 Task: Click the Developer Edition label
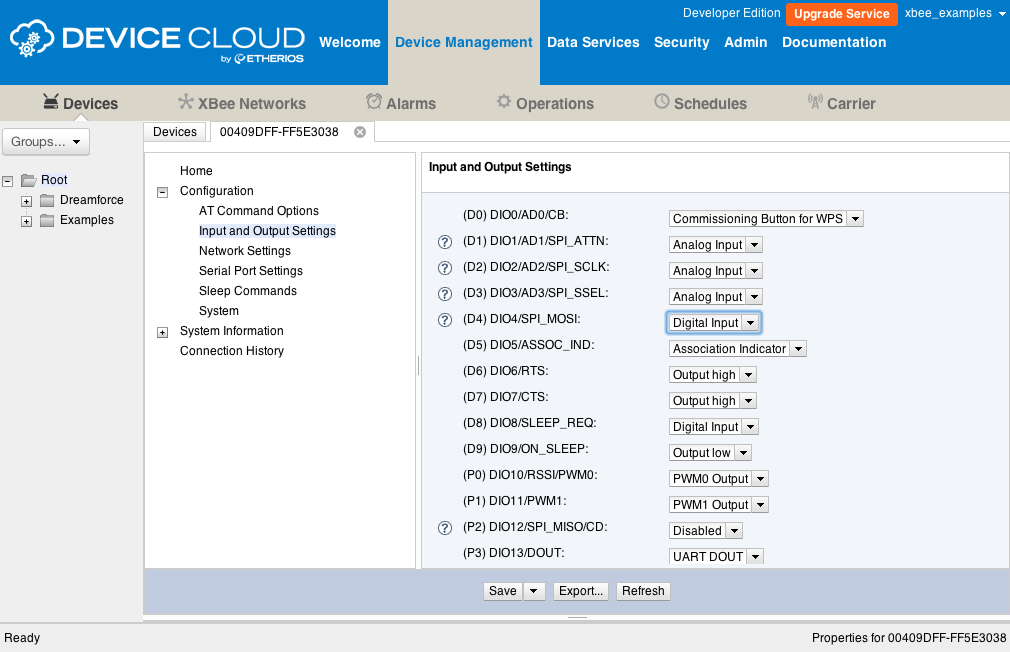point(731,13)
